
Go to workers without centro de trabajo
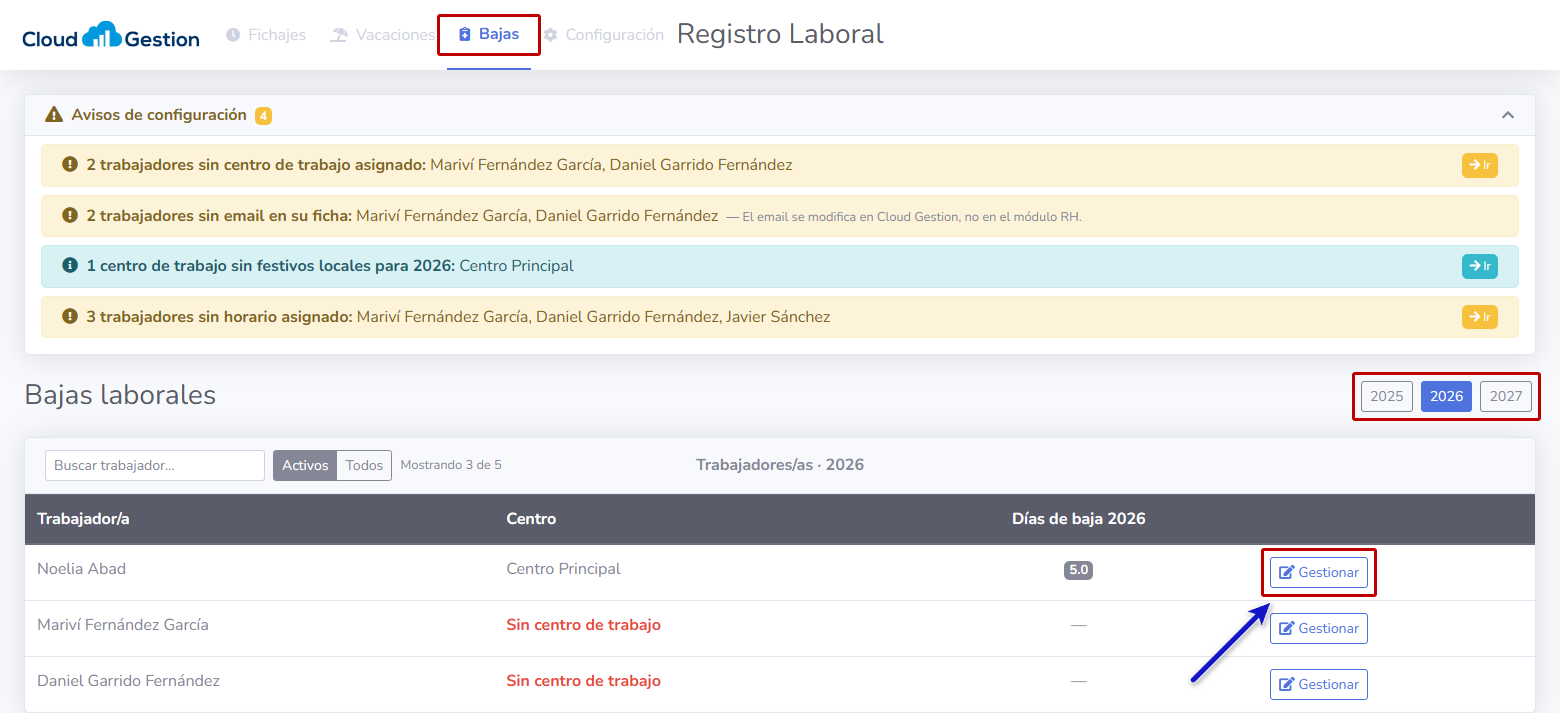1479,165
